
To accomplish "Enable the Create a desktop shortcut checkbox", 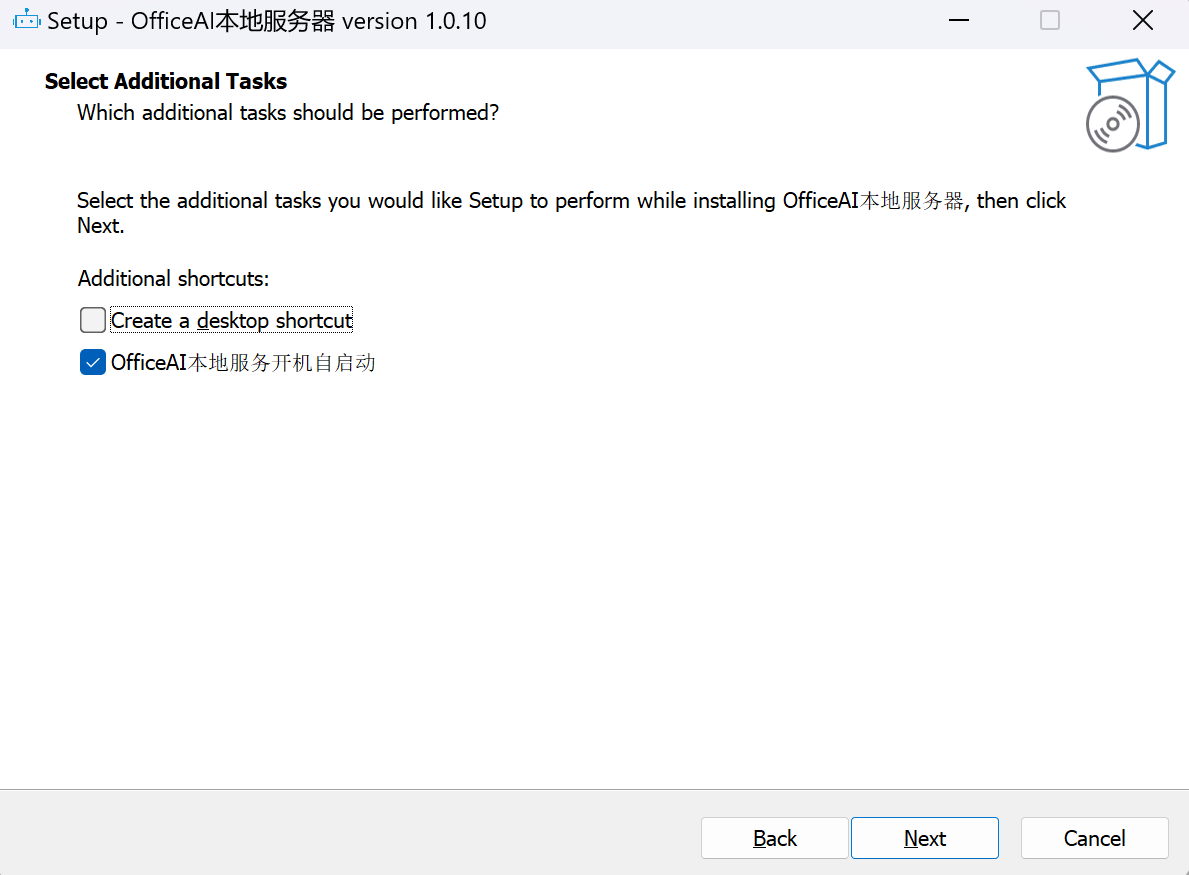I will [x=93, y=320].
